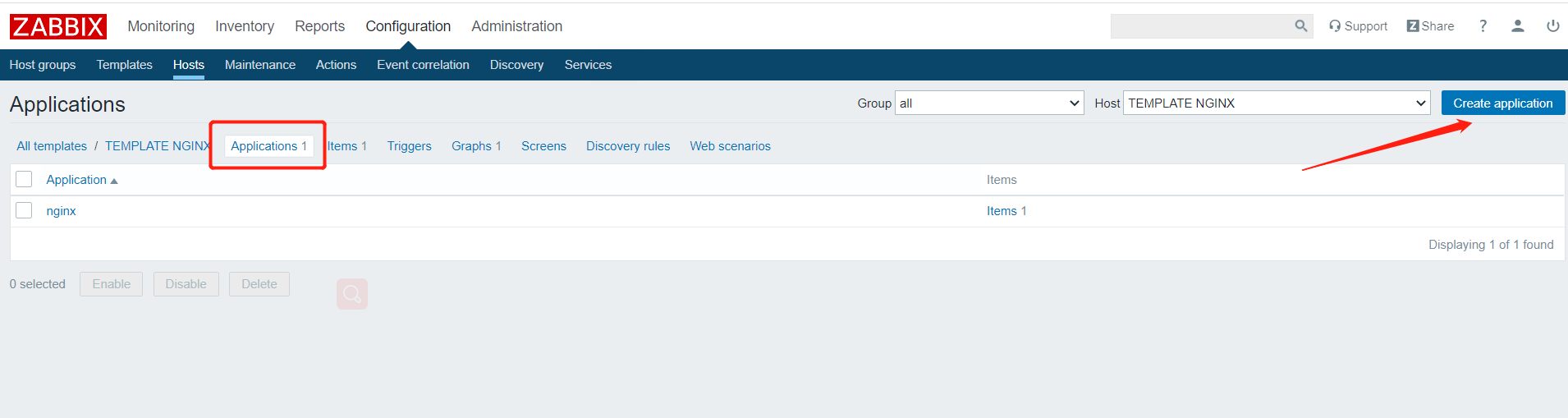The height and width of the screenshot is (418, 1568).
Task: Open the Discovery rules tab
Action: (628, 146)
